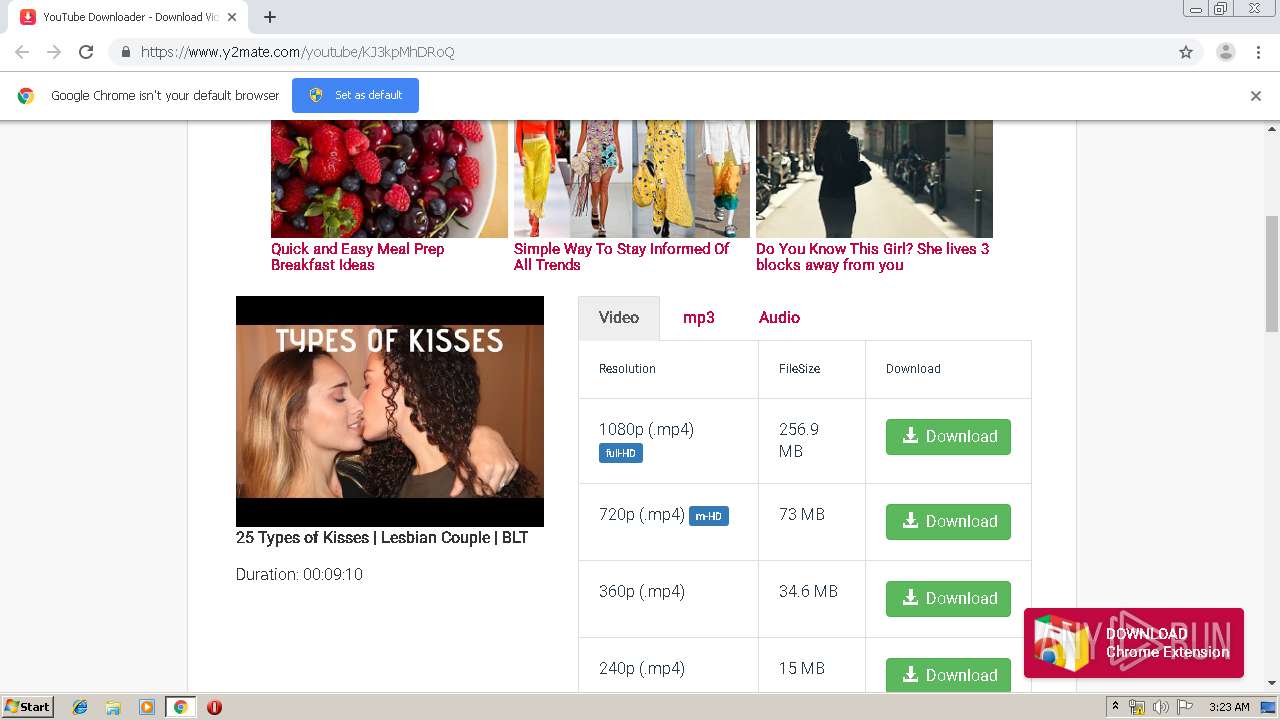This screenshot has height=720, width=1280.
Task: Download the 1080p mp4 video
Action: pyautogui.click(x=948, y=437)
